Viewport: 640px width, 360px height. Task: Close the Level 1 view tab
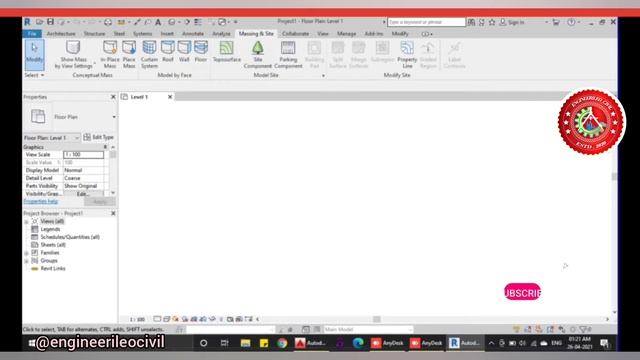click(170, 97)
